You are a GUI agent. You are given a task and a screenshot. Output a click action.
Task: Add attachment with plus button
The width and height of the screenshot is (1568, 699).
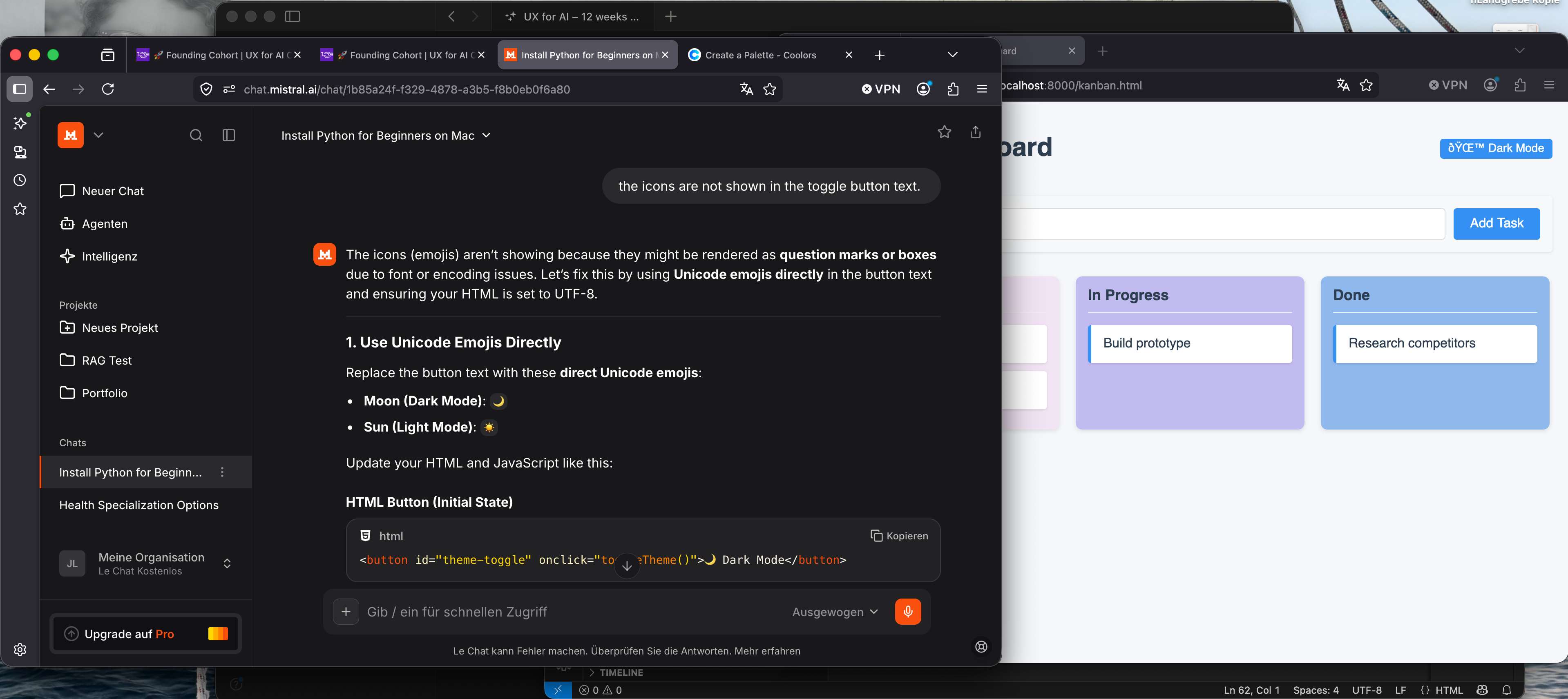point(346,611)
